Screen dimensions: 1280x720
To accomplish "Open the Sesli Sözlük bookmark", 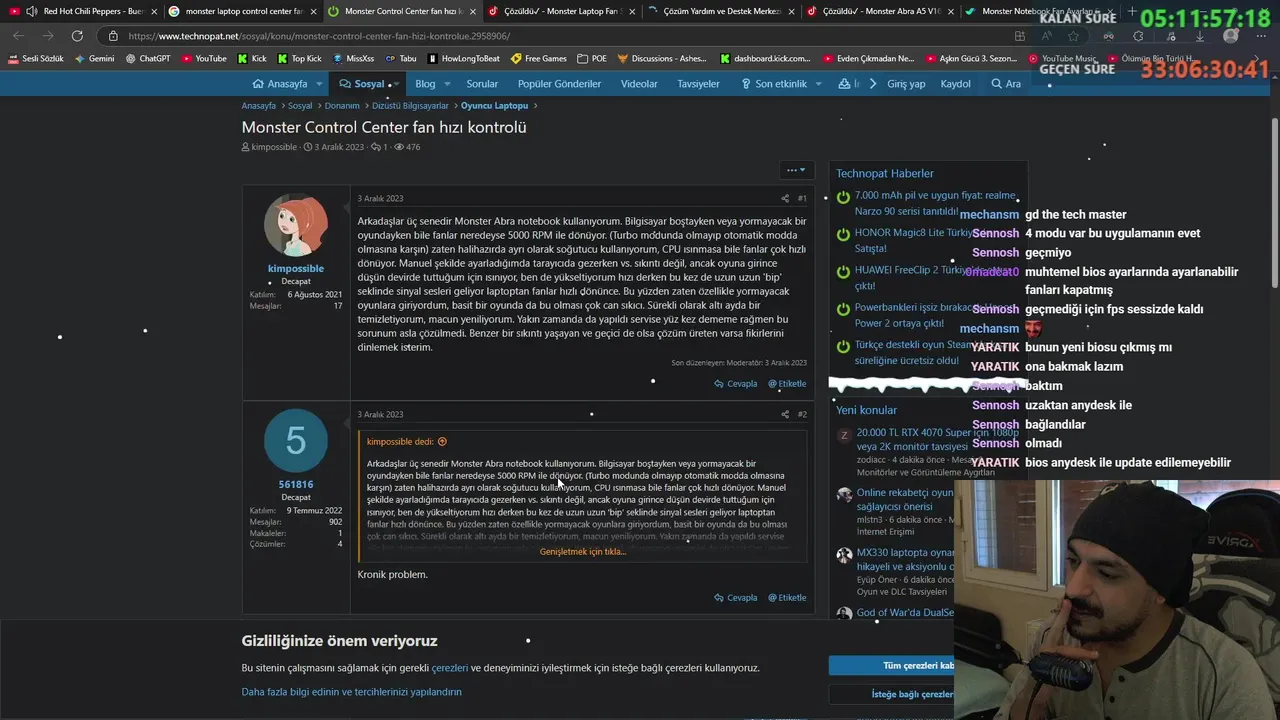I will pos(36,59).
